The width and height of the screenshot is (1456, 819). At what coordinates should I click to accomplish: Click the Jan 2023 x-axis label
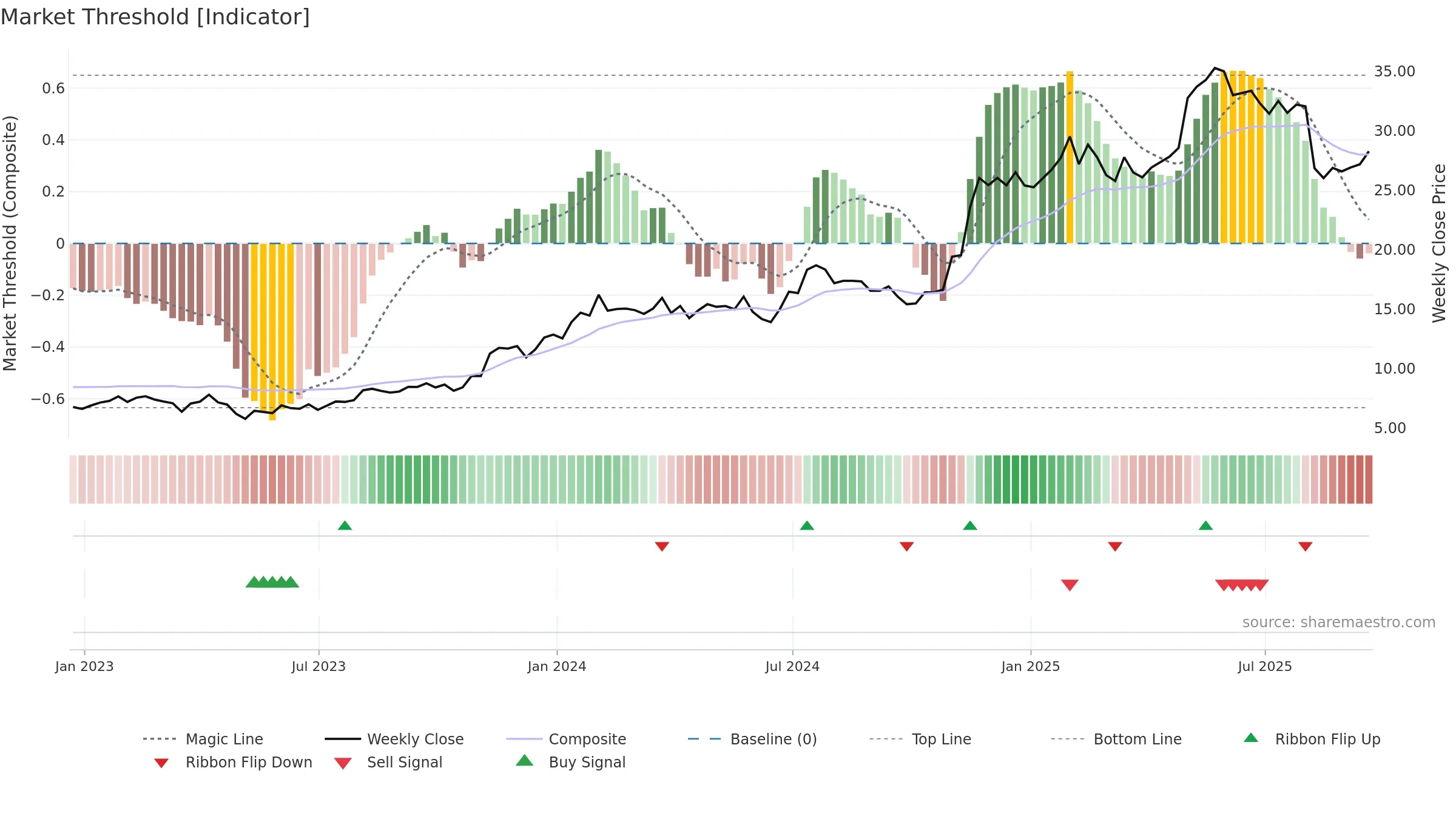[x=84, y=667]
